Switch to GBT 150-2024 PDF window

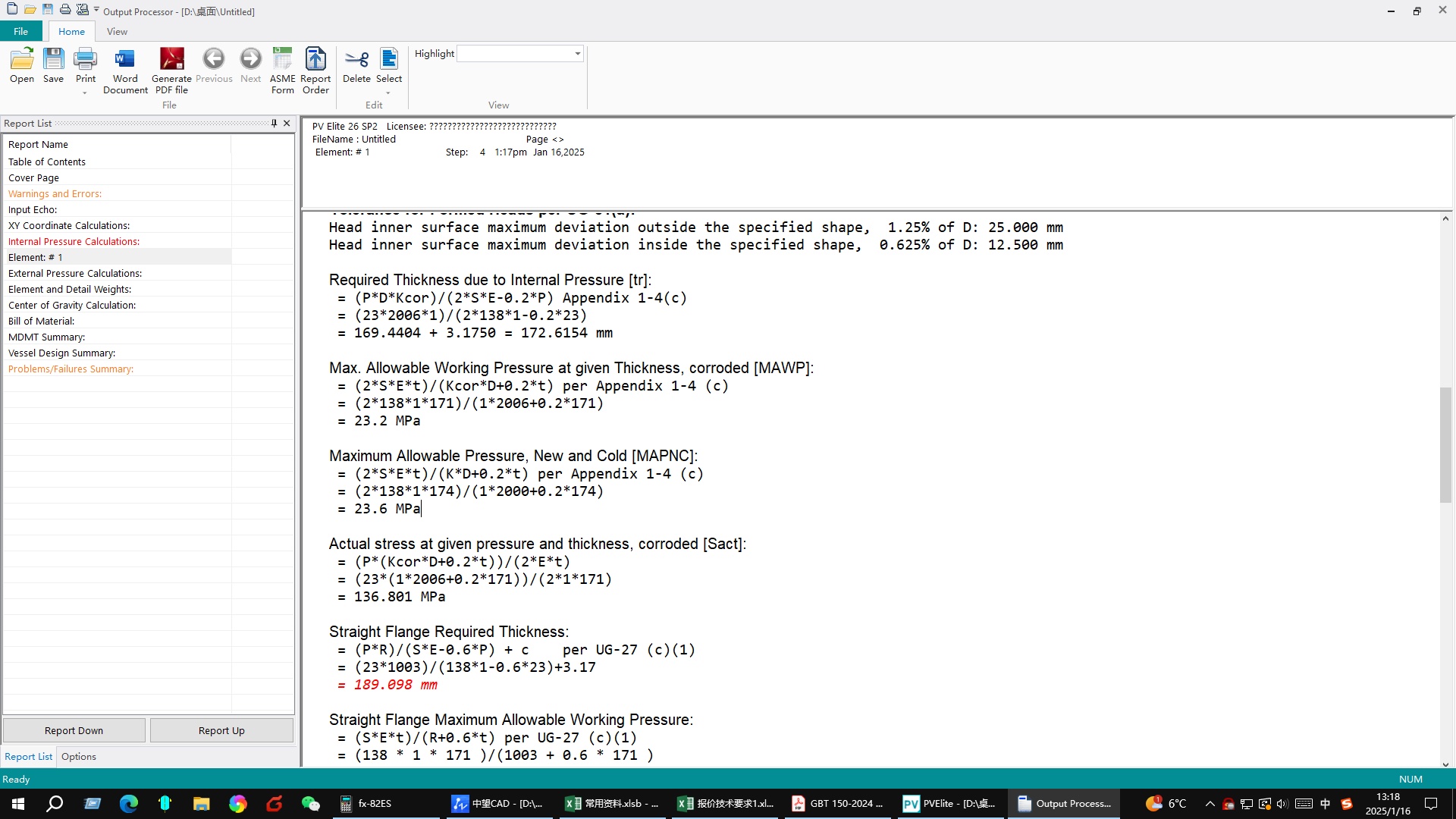(x=837, y=804)
